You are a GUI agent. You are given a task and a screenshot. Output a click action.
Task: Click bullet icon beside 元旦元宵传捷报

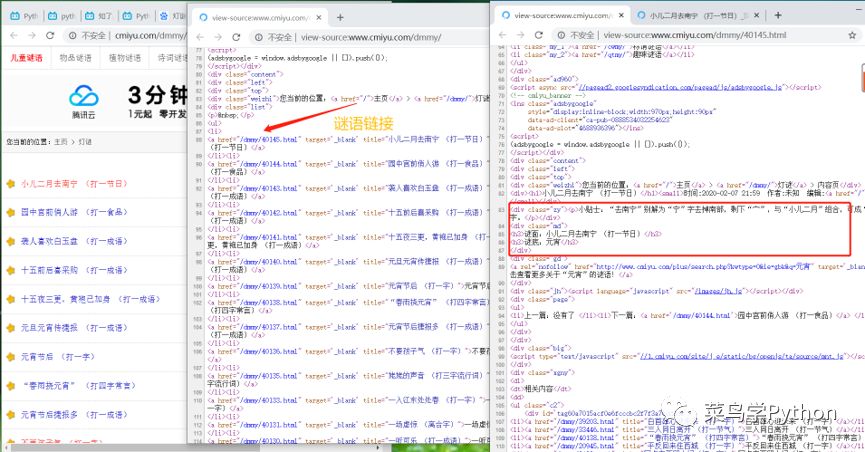pos(10,328)
